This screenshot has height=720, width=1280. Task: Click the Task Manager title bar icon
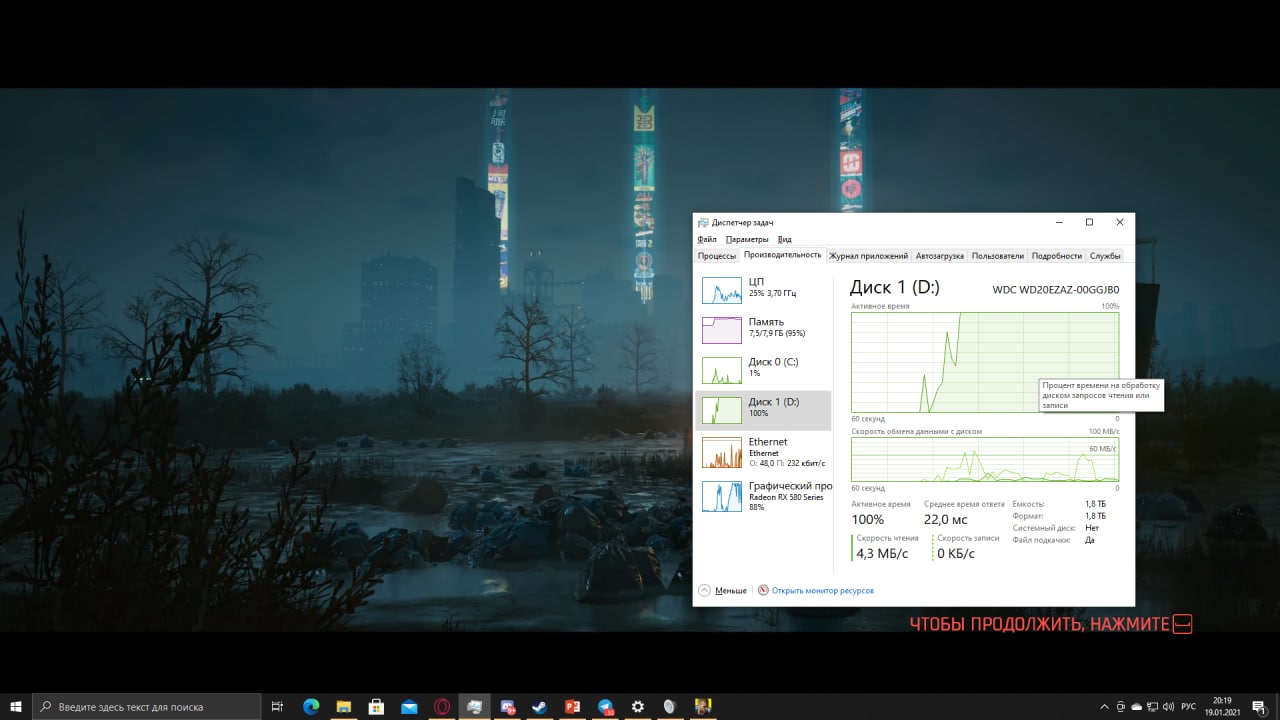click(x=704, y=222)
